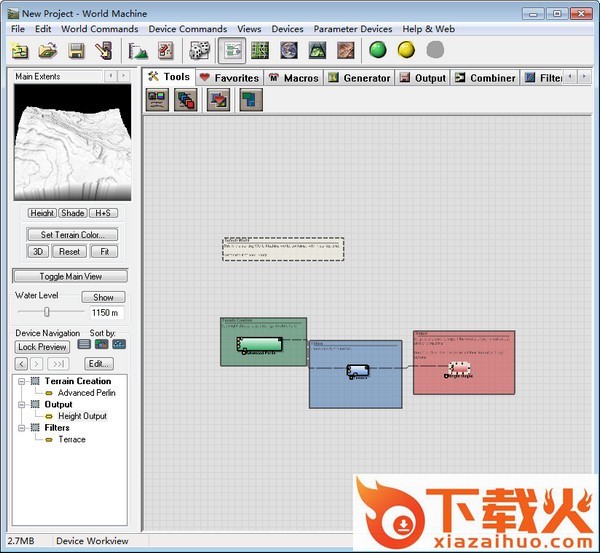The image size is (600, 553).
Task: Open the tool icon left of the mountain icon
Action: point(104,50)
